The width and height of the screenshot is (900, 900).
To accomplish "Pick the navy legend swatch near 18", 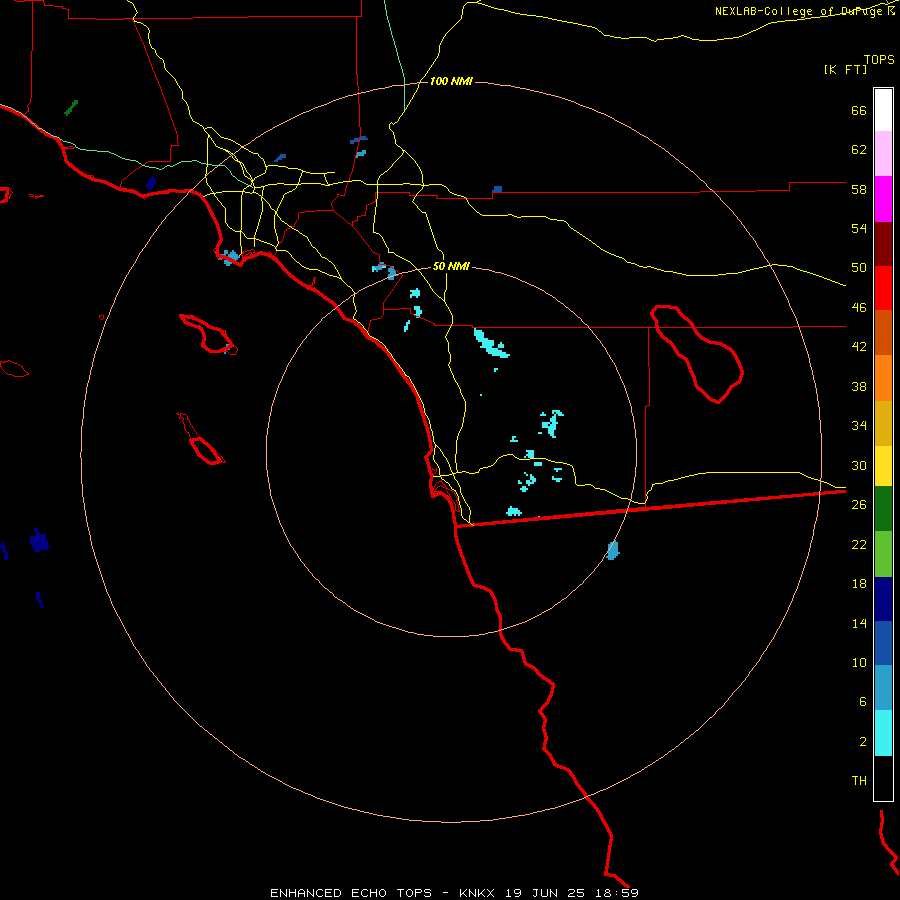I will point(883,599).
